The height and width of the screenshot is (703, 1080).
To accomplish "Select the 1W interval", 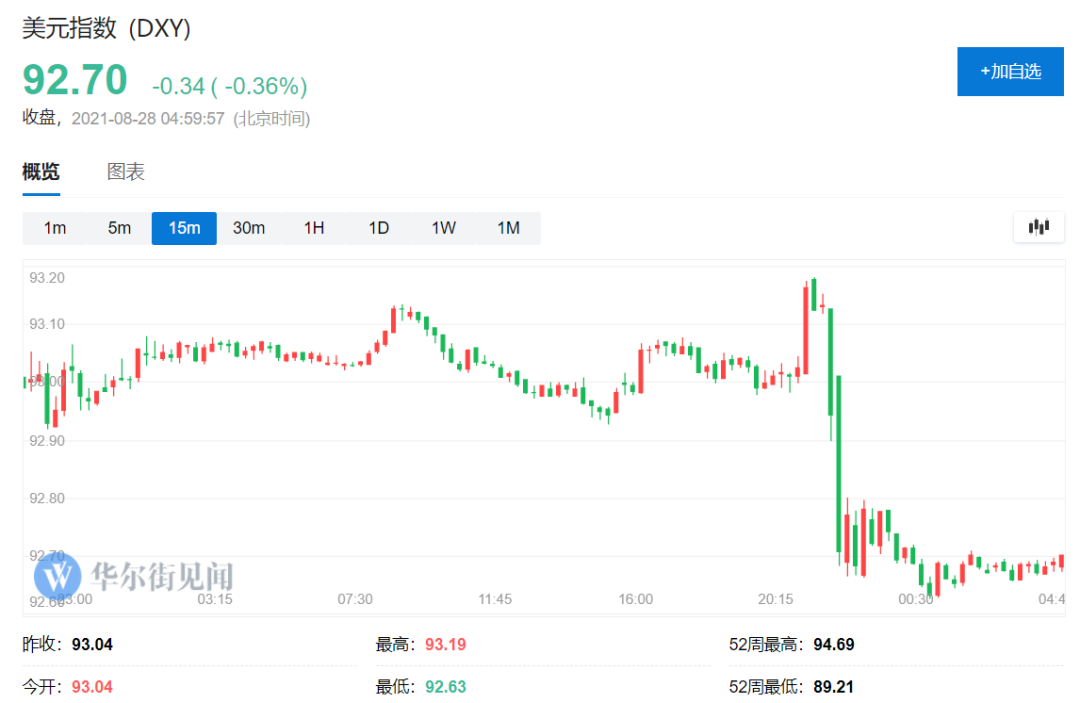I will point(444,228).
